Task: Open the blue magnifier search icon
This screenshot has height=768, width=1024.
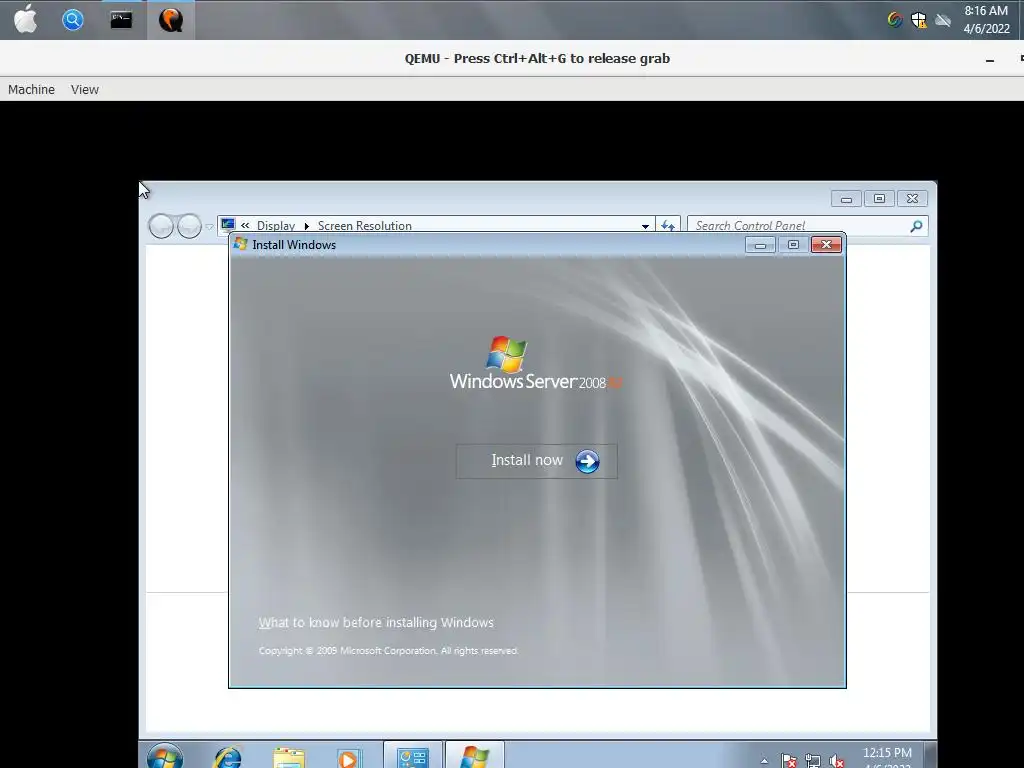Action: click(x=72, y=20)
